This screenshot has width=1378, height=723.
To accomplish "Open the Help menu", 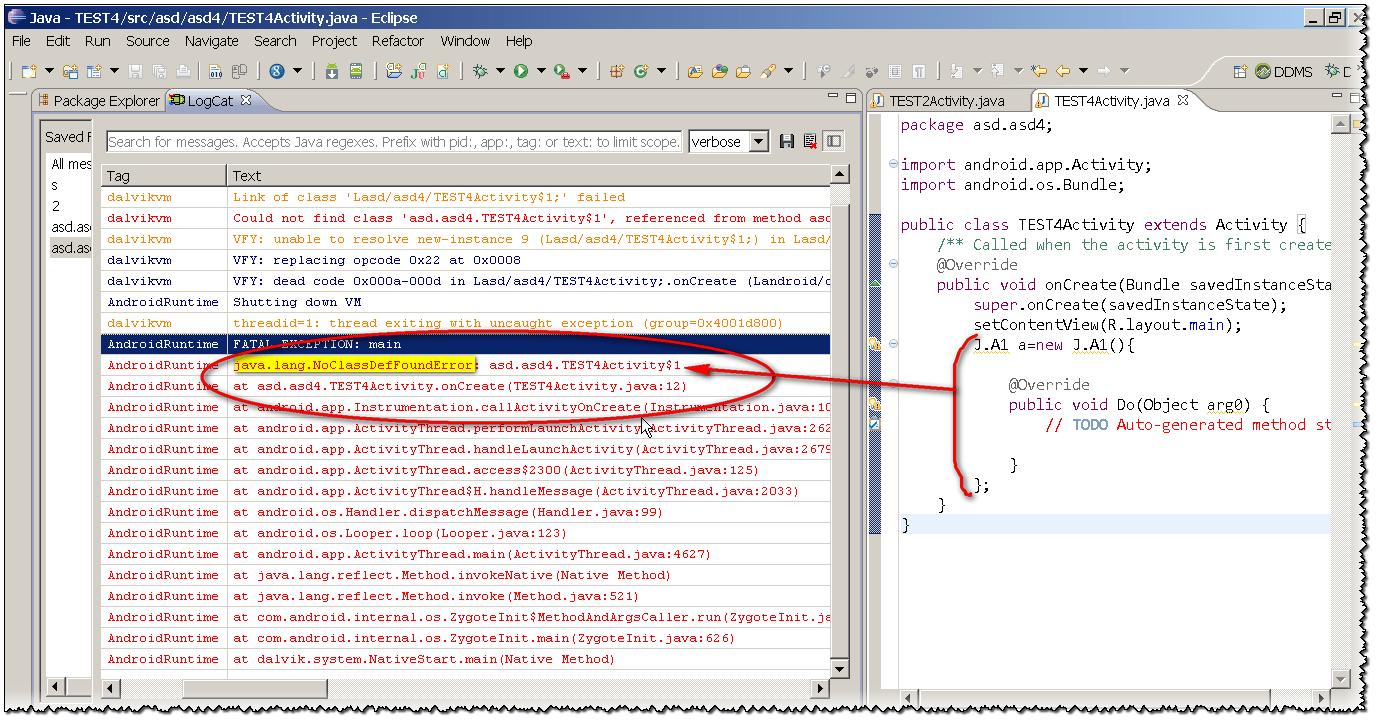I will tap(519, 41).
